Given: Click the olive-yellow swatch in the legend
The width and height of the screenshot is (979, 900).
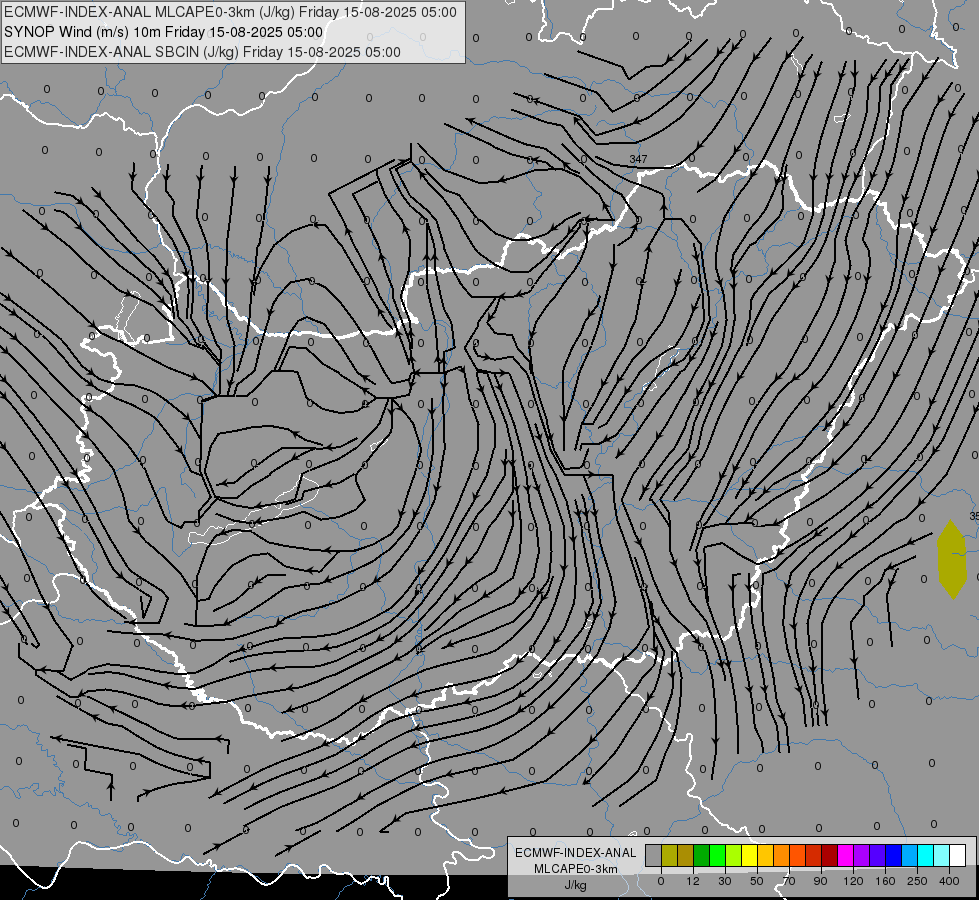Looking at the screenshot, I should 669,855.
